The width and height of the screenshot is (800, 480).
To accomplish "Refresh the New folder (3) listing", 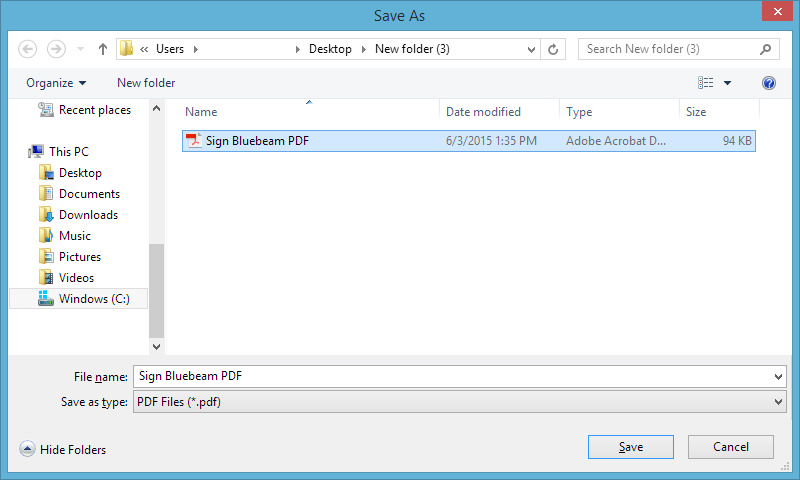I will click(x=553, y=49).
